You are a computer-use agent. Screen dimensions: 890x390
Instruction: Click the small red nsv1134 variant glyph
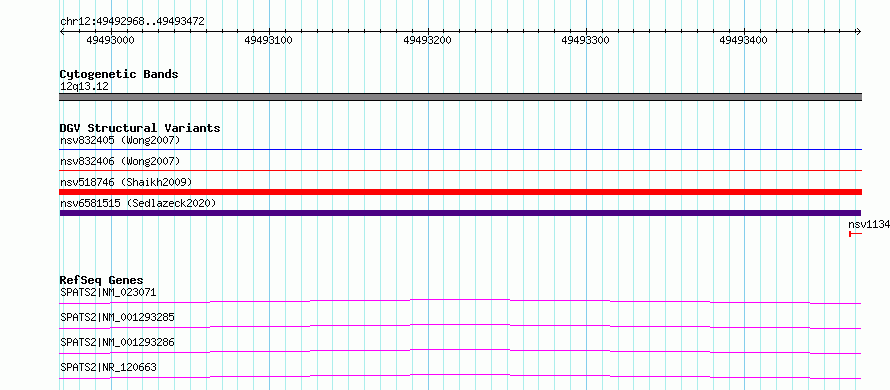(855, 234)
